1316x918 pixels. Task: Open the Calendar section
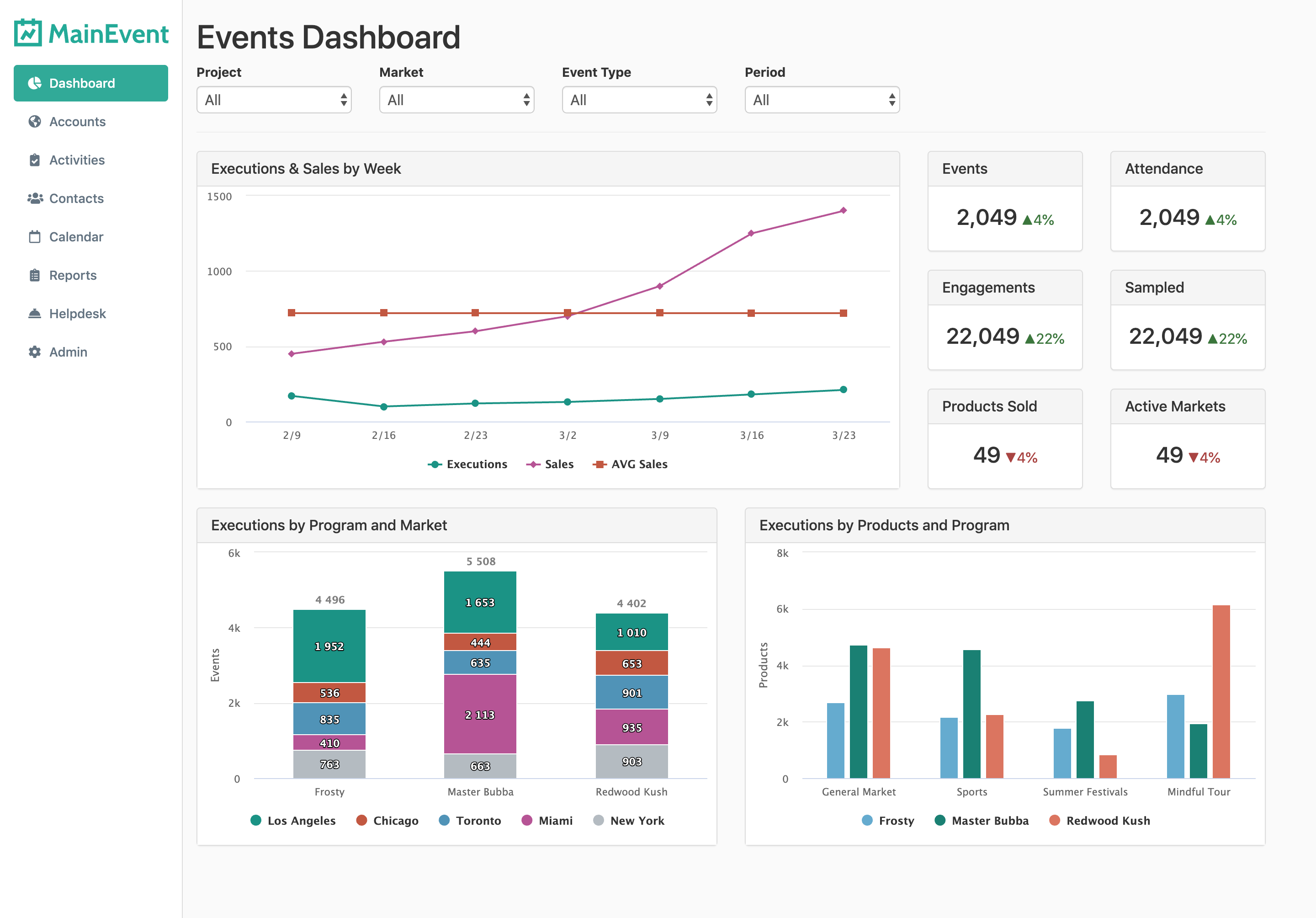pyautogui.click(x=75, y=237)
